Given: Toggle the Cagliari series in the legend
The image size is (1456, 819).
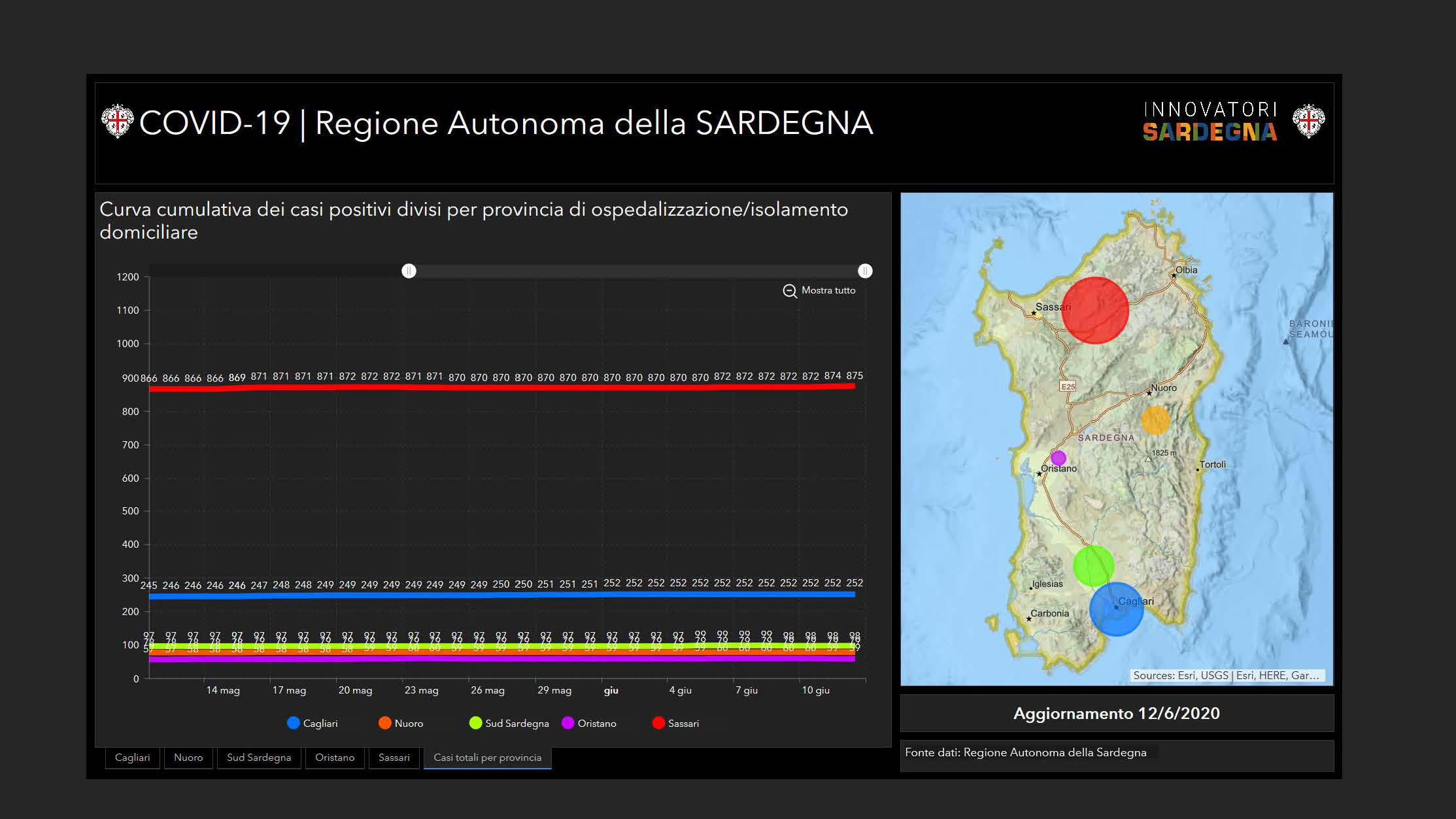Looking at the screenshot, I should 313,723.
